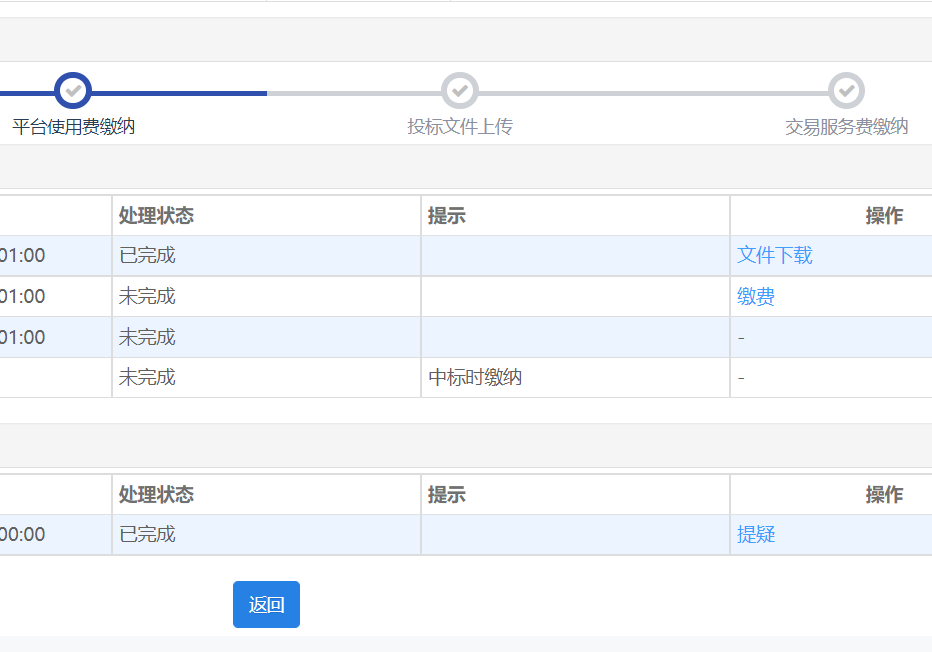Click the 平台使用费缴纳 step check icon
Image resolution: width=932 pixels, height=652 pixels.
pos(73,91)
